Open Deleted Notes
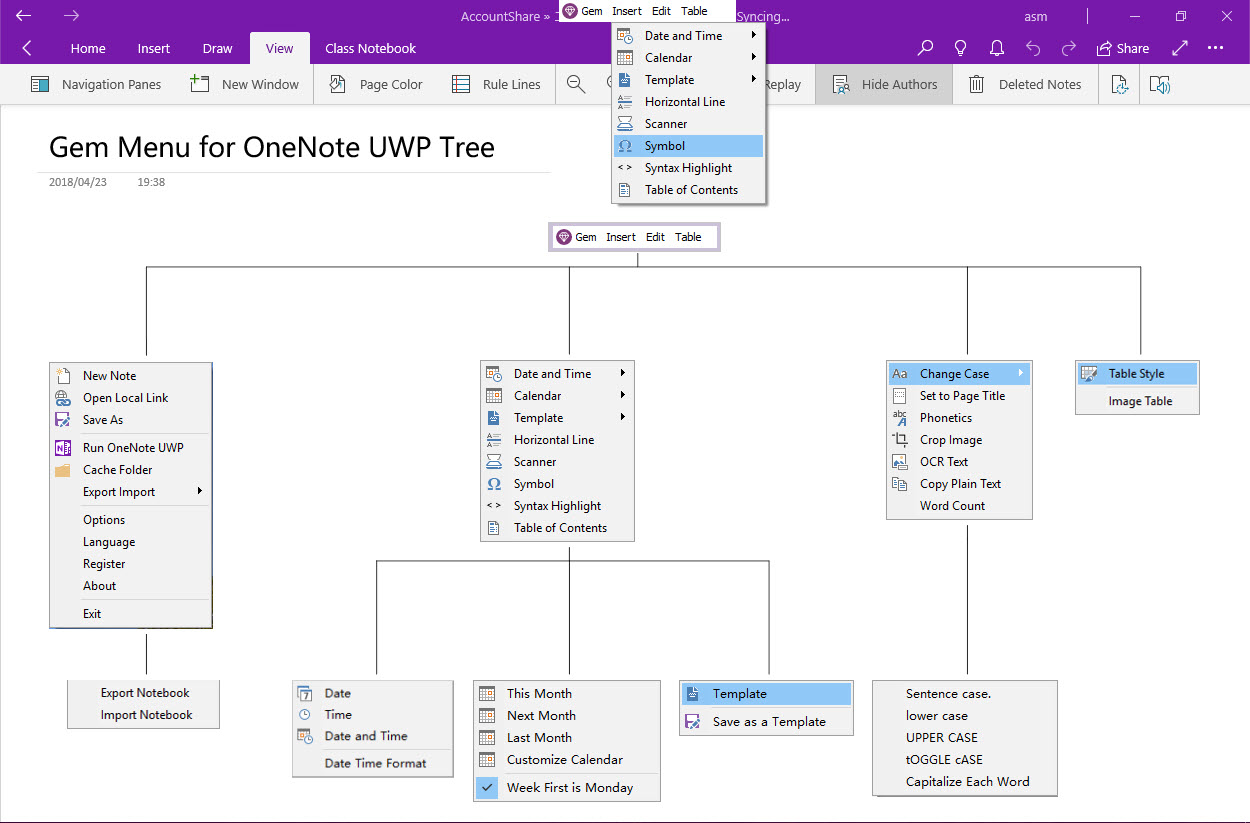The width and height of the screenshot is (1250, 823). pyautogui.click(x=1025, y=84)
